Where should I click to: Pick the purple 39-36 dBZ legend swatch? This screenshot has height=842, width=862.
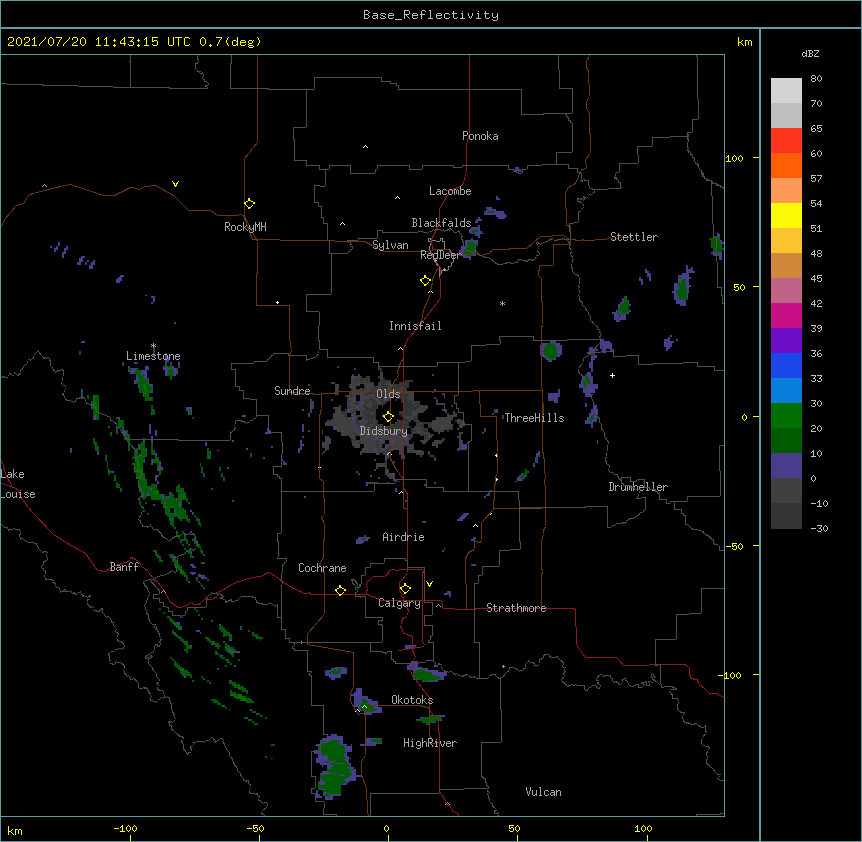(x=786, y=341)
